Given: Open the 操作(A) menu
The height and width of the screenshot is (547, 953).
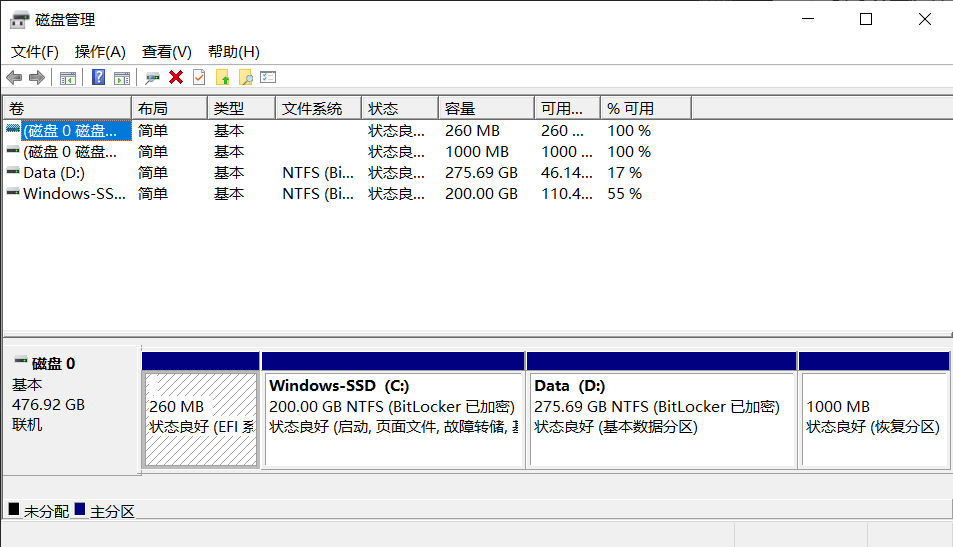Looking at the screenshot, I should point(100,52).
